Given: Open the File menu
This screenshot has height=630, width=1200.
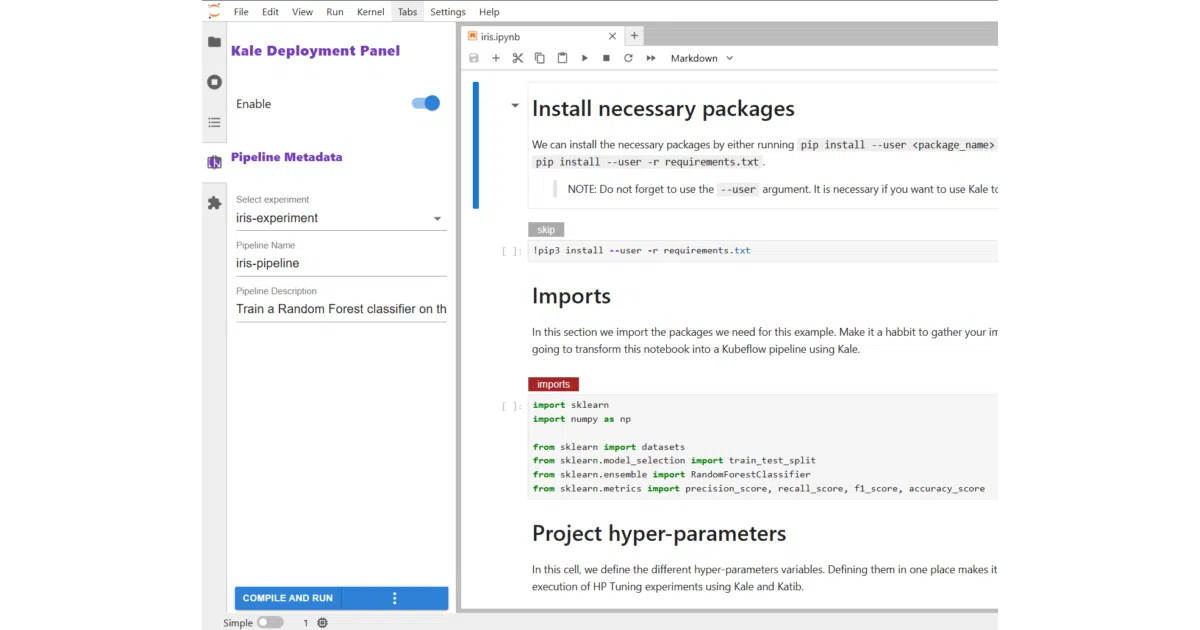Looking at the screenshot, I should pos(241,12).
